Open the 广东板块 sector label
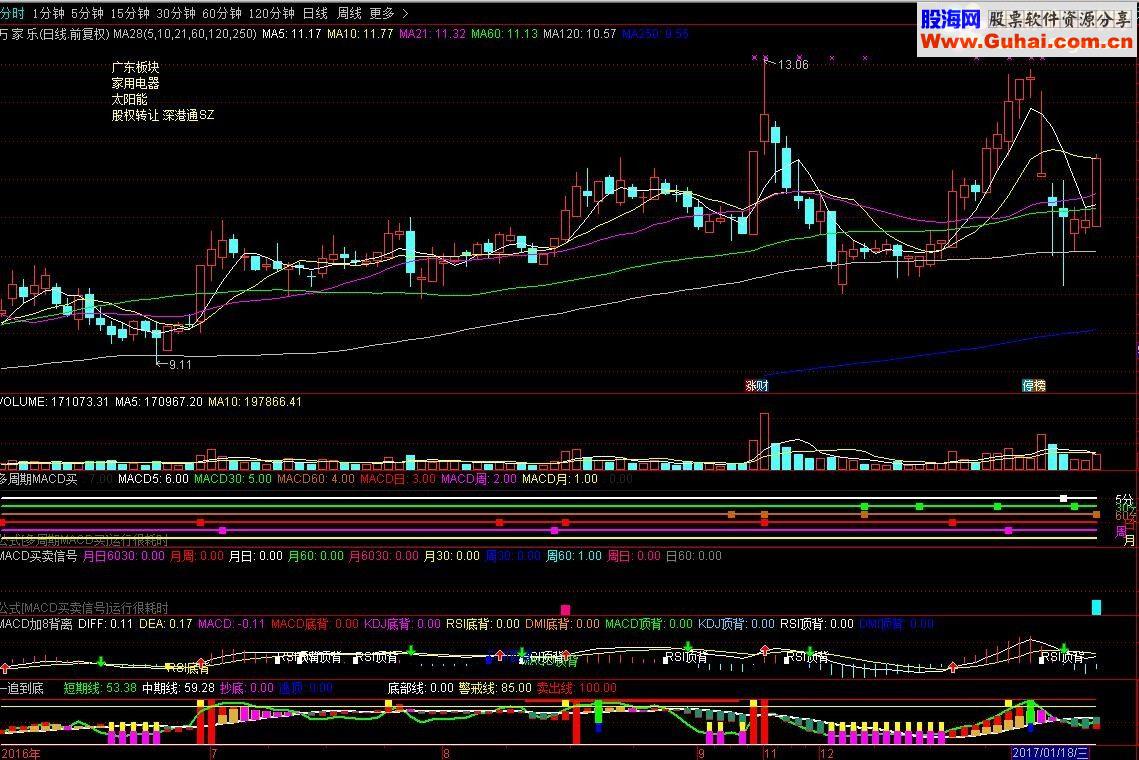Viewport: 1139px width, 760px height. 135,67
